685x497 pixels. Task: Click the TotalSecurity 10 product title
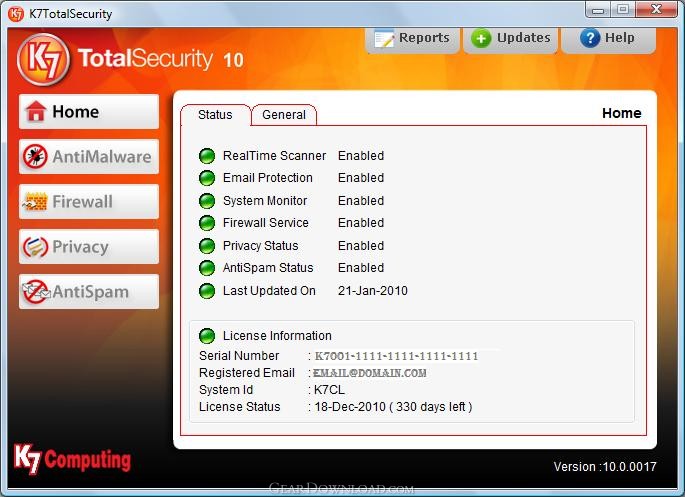click(161, 59)
